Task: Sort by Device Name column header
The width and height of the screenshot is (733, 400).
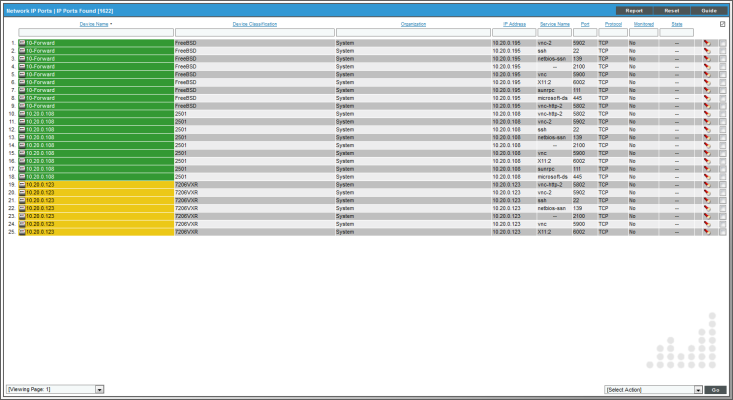Action: click(94, 24)
